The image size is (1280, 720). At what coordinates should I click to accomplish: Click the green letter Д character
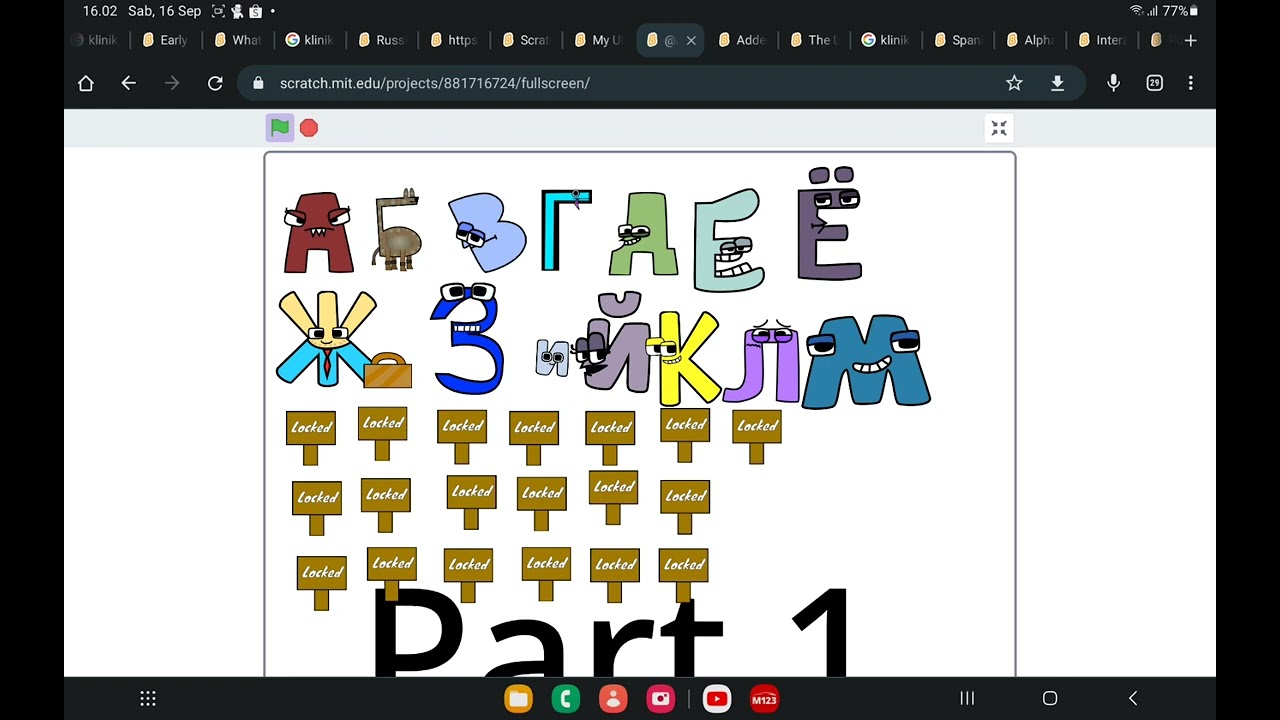click(644, 234)
